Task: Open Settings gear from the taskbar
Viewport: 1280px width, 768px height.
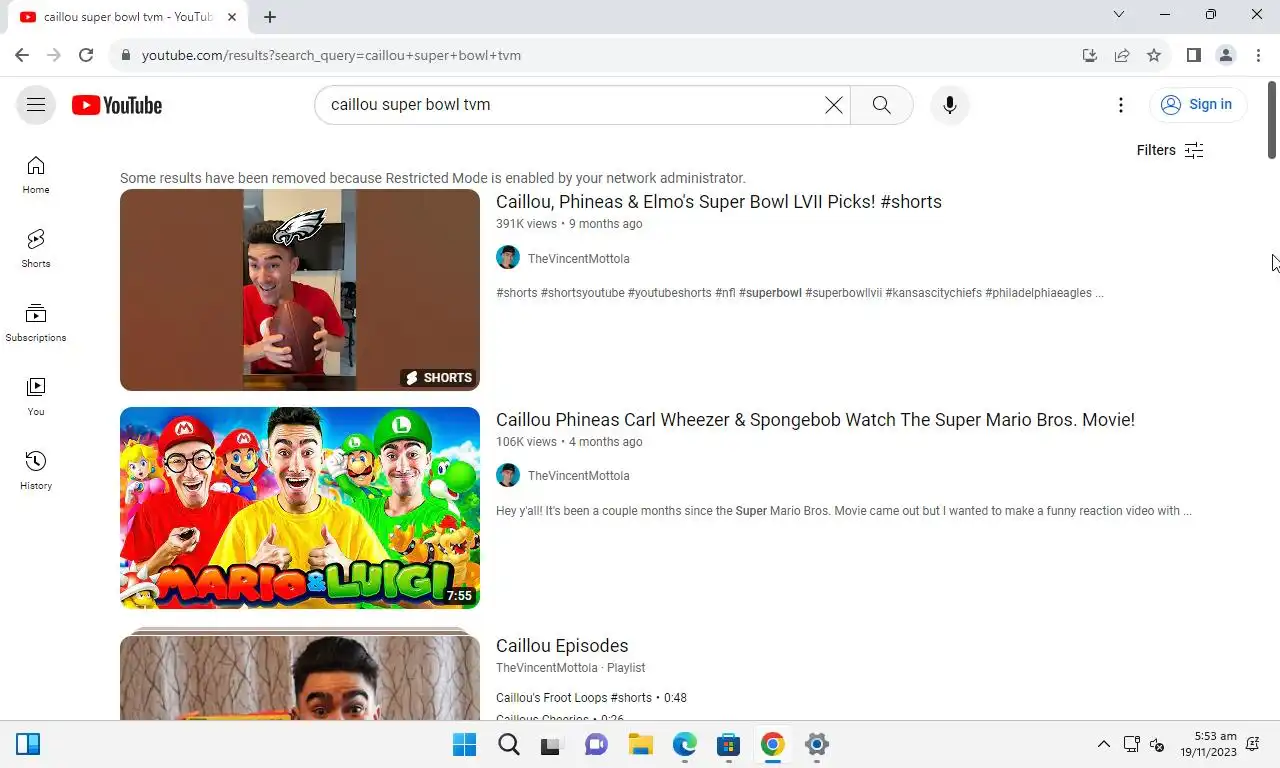Action: [x=817, y=744]
